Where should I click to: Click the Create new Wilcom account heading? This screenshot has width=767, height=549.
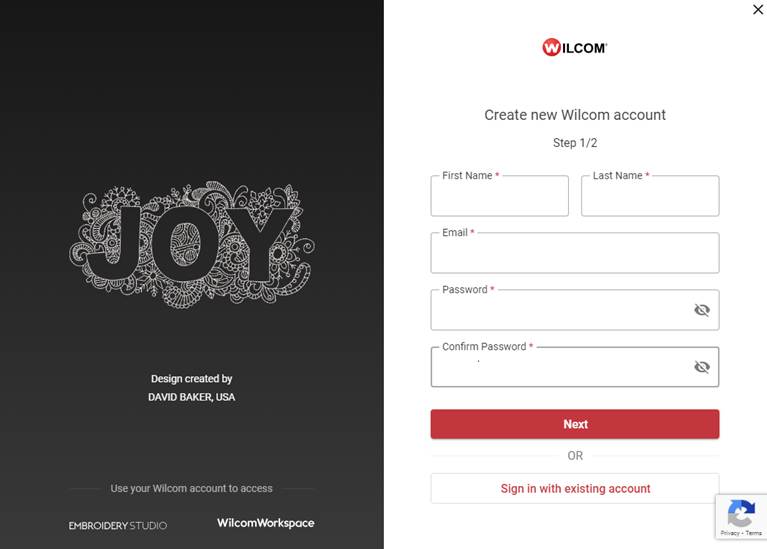575,115
